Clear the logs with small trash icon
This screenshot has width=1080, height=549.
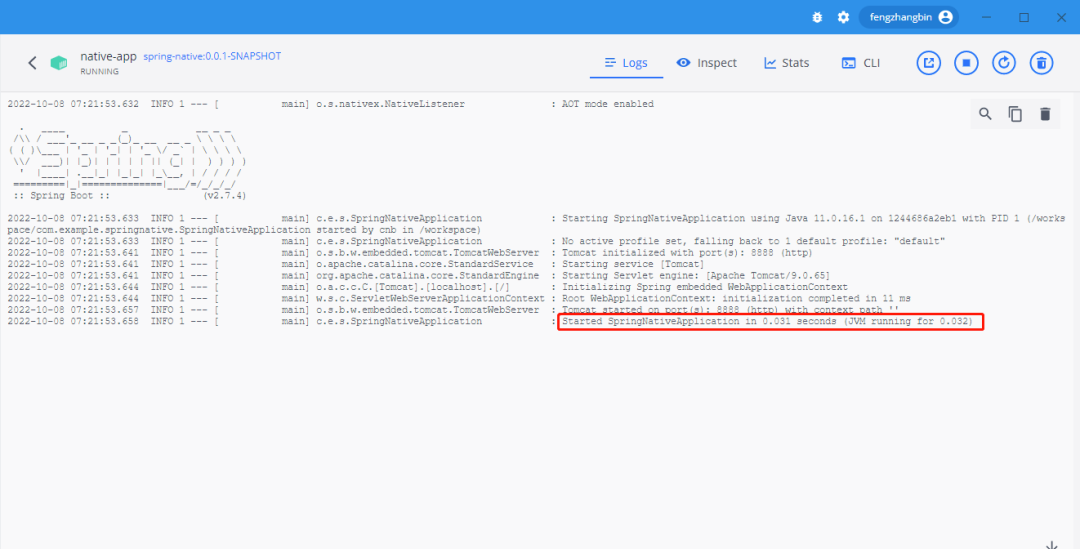(1045, 114)
